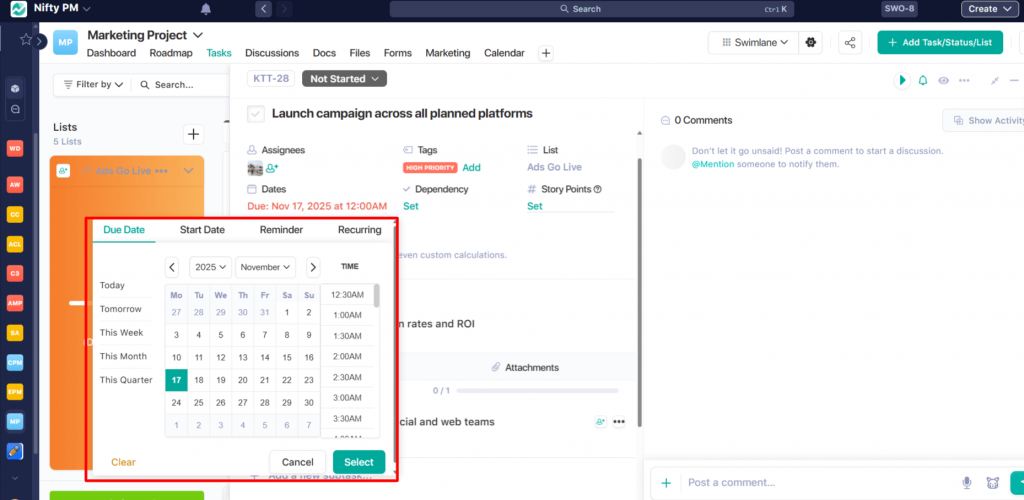Open the Not Started status dropdown
The image size is (1024, 500).
coord(344,78)
